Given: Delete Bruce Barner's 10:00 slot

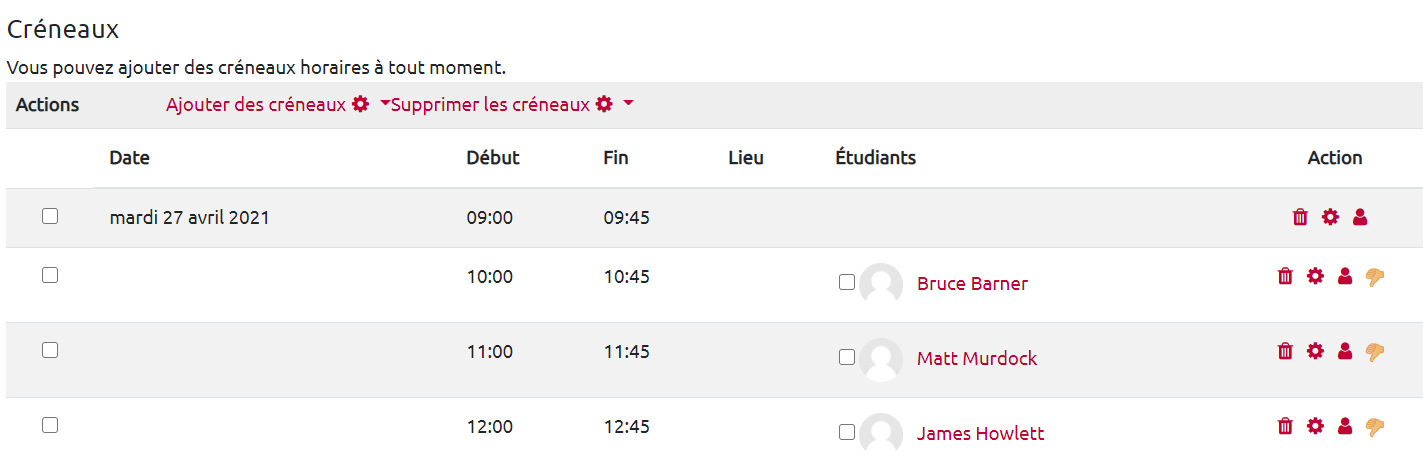Looking at the screenshot, I should [1285, 276].
